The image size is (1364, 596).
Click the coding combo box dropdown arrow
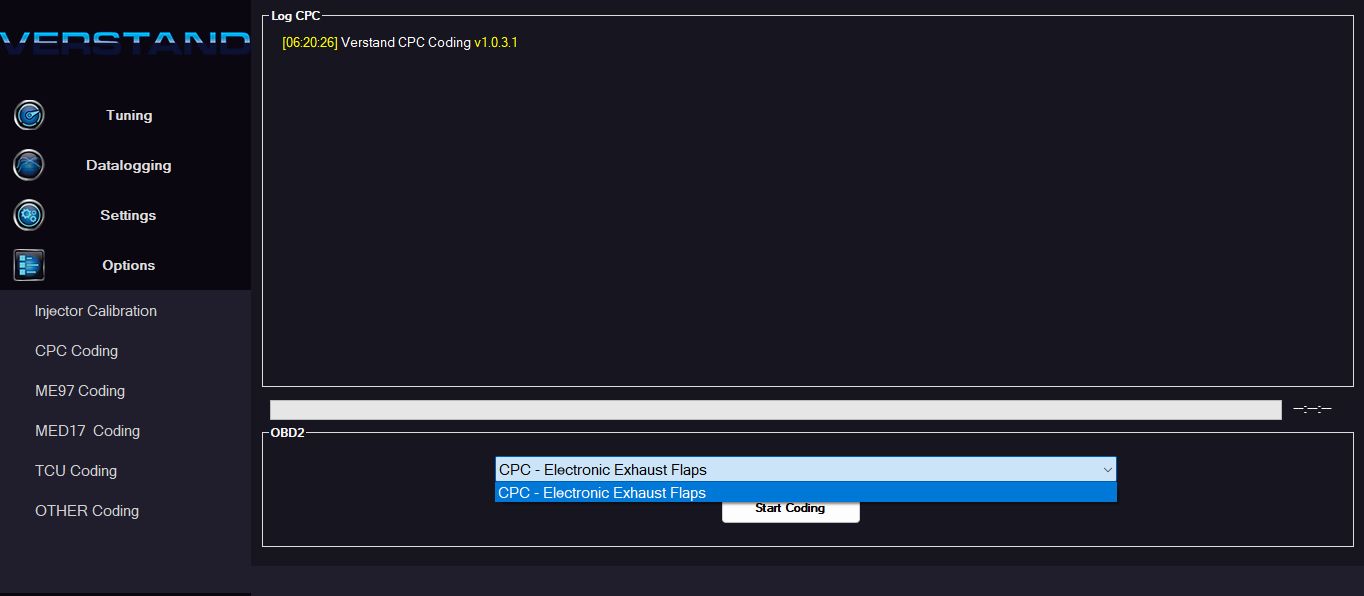tap(1107, 470)
